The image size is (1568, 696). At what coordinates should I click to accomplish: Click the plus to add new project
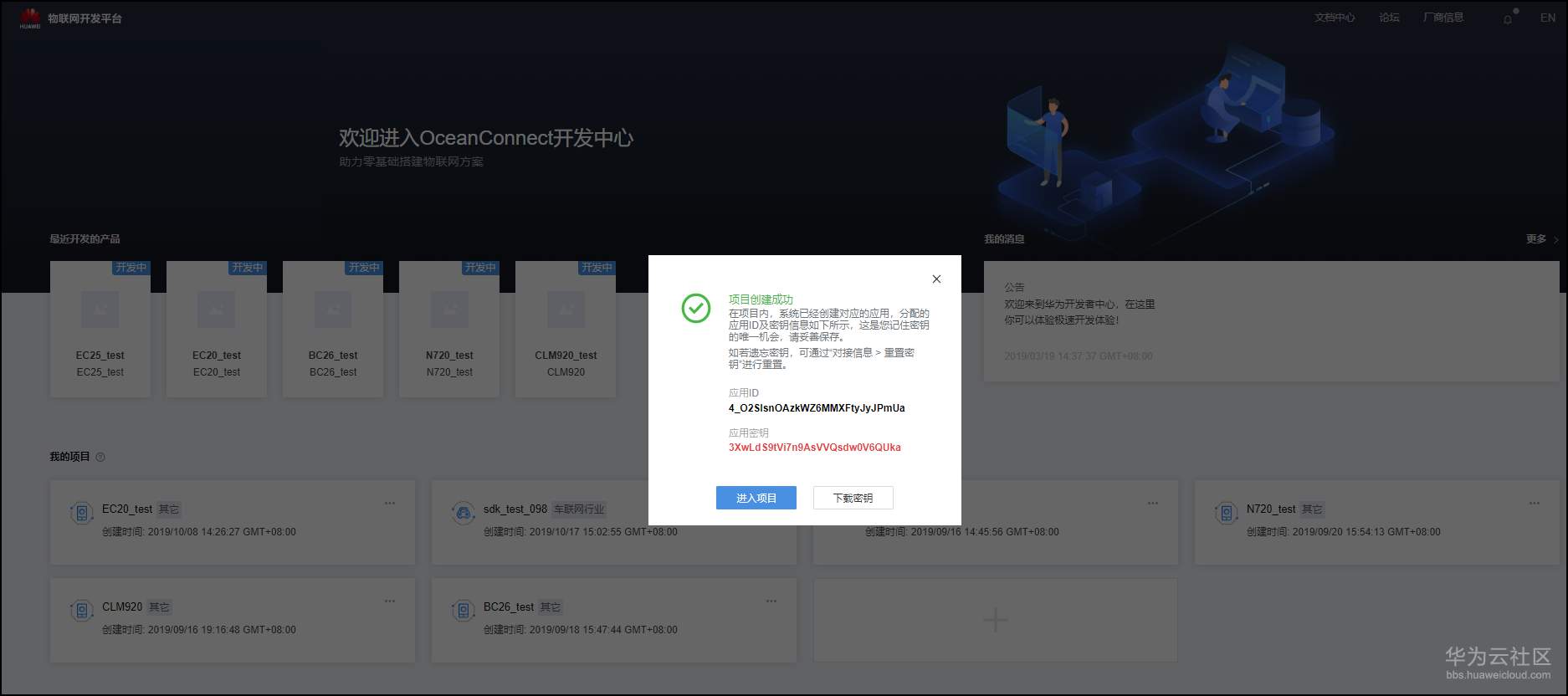(995, 620)
